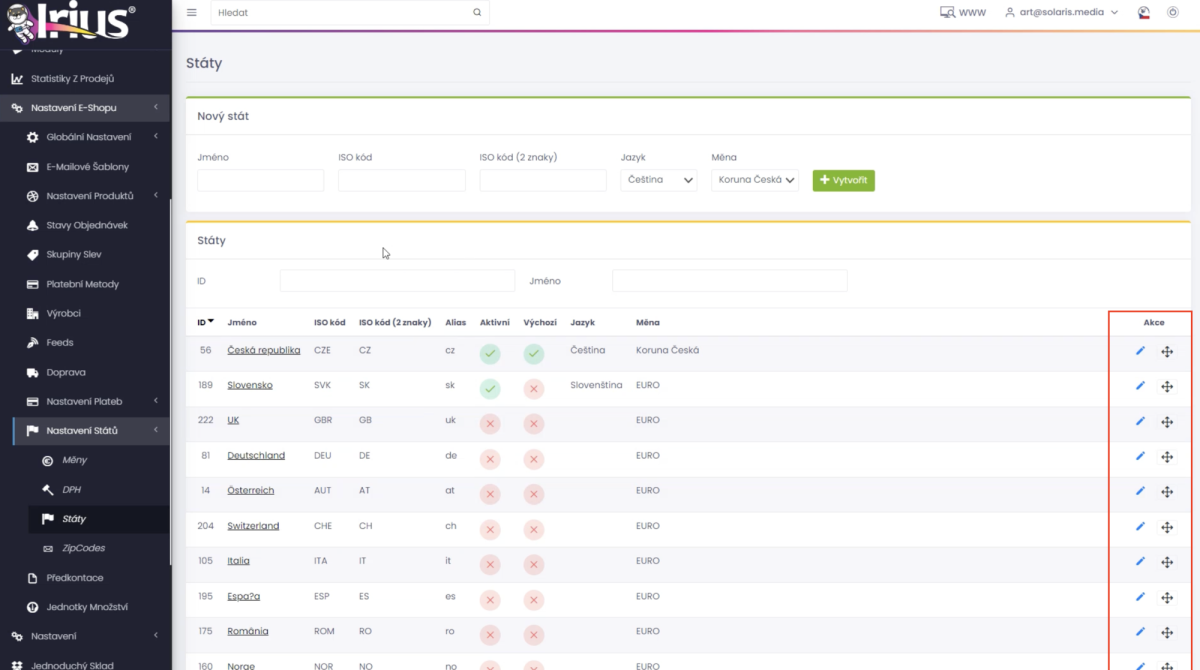The height and width of the screenshot is (670, 1200).
Task: Edit the Switzerland row with the pencil
Action: tap(1140, 526)
